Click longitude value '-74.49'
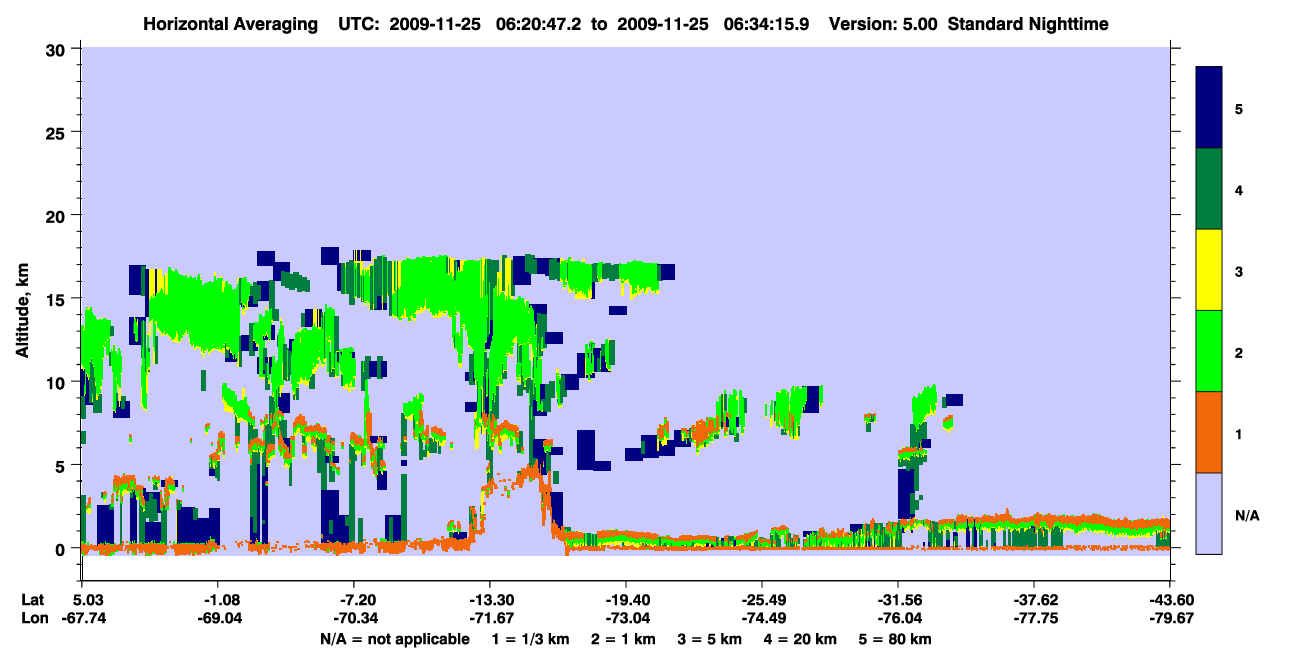Image resolution: width=1300 pixels, height=667 pixels. [762, 618]
